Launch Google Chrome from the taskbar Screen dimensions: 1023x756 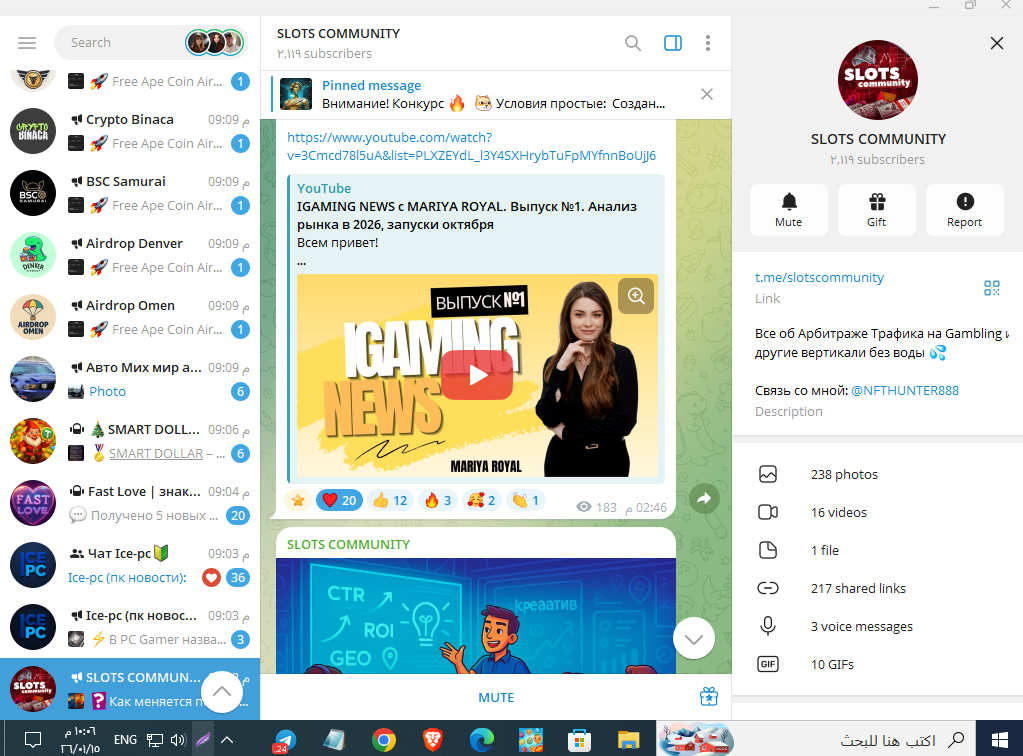[384, 740]
